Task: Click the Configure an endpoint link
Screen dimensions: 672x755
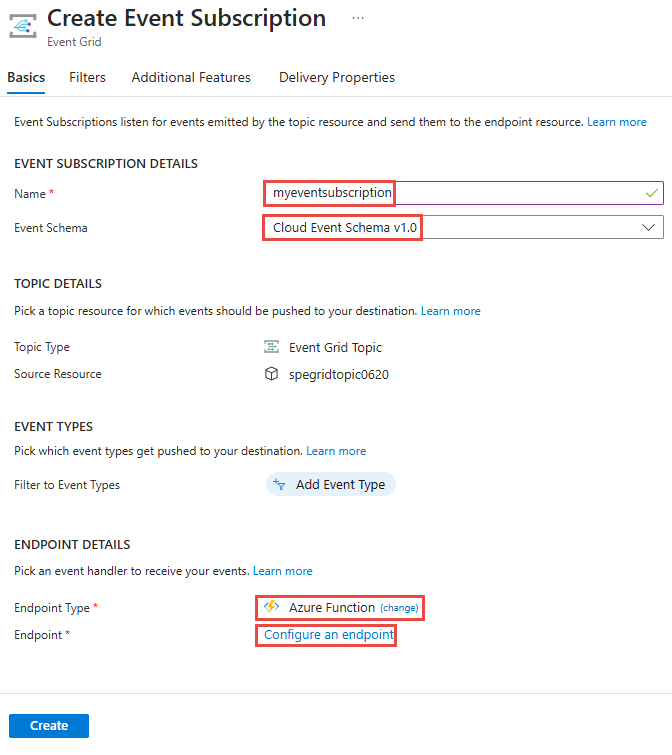Action: pyautogui.click(x=329, y=635)
